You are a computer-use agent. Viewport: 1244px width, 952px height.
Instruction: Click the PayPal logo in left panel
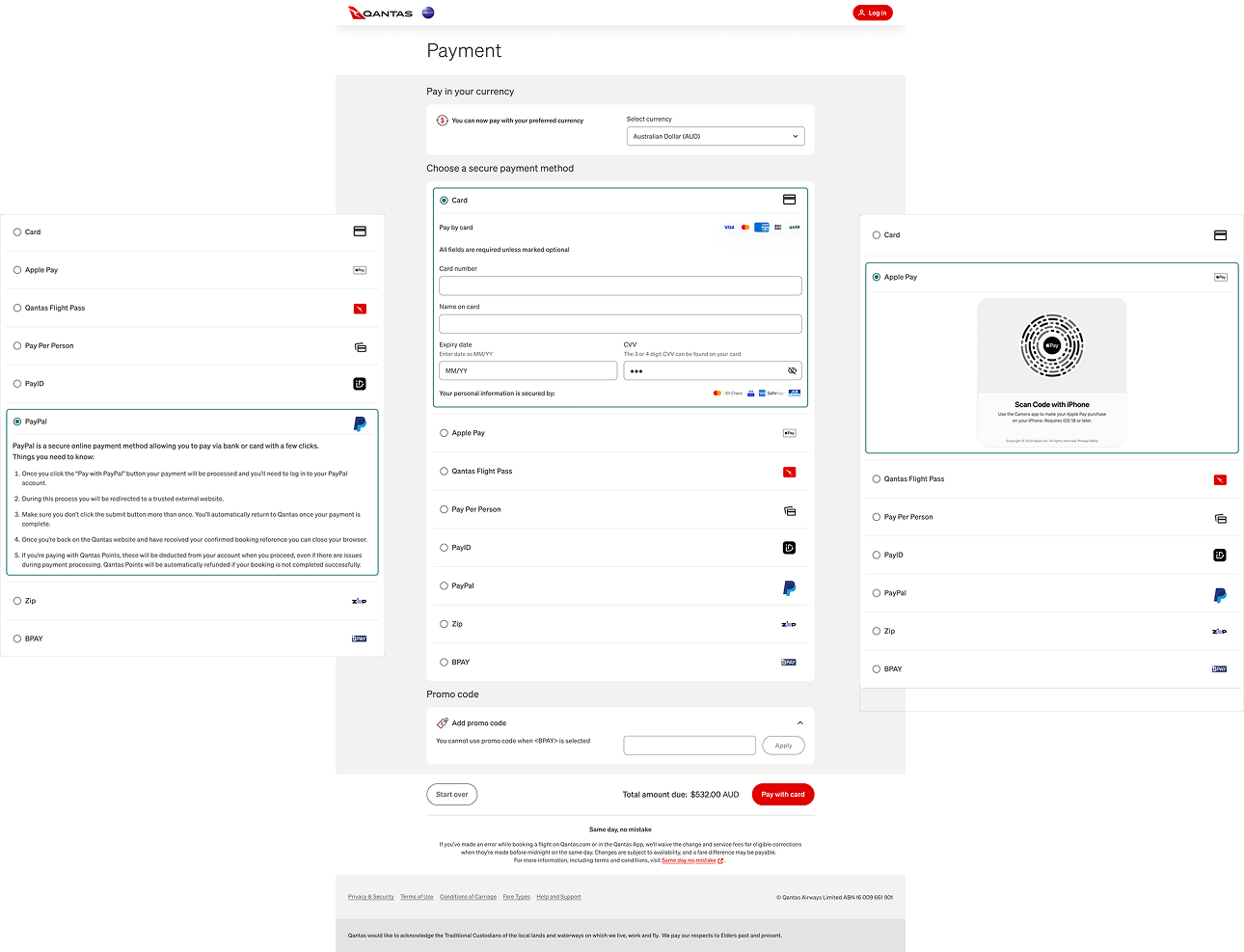tap(360, 423)
